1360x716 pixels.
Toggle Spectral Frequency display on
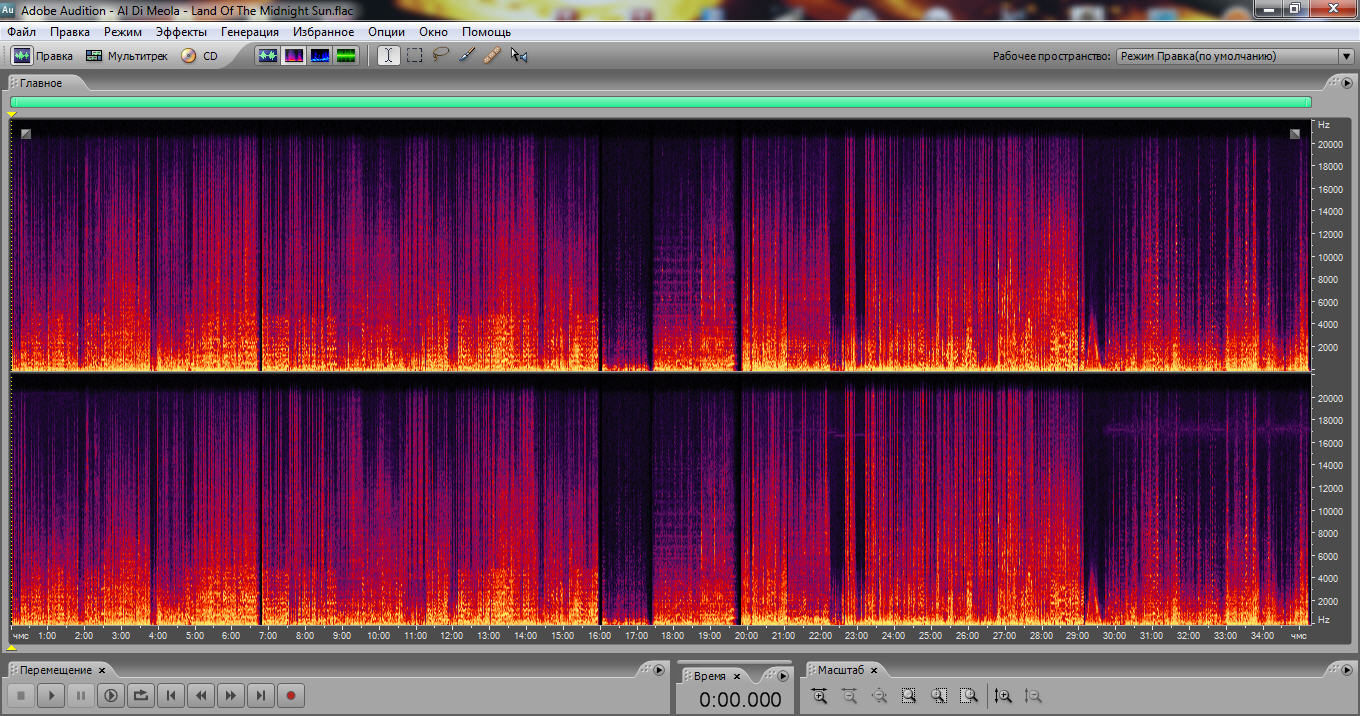[294, 56]
